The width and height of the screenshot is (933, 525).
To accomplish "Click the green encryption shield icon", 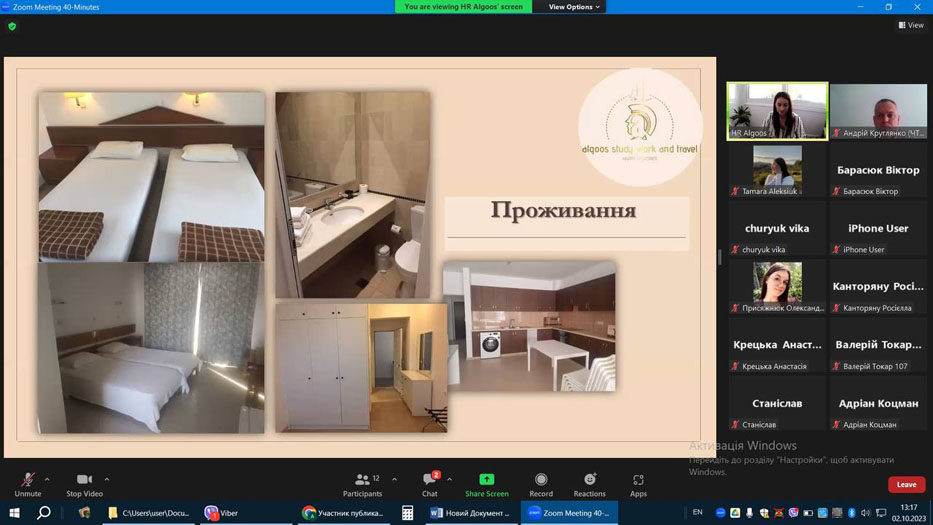I will pyautogui.click(x=12, y=26).
